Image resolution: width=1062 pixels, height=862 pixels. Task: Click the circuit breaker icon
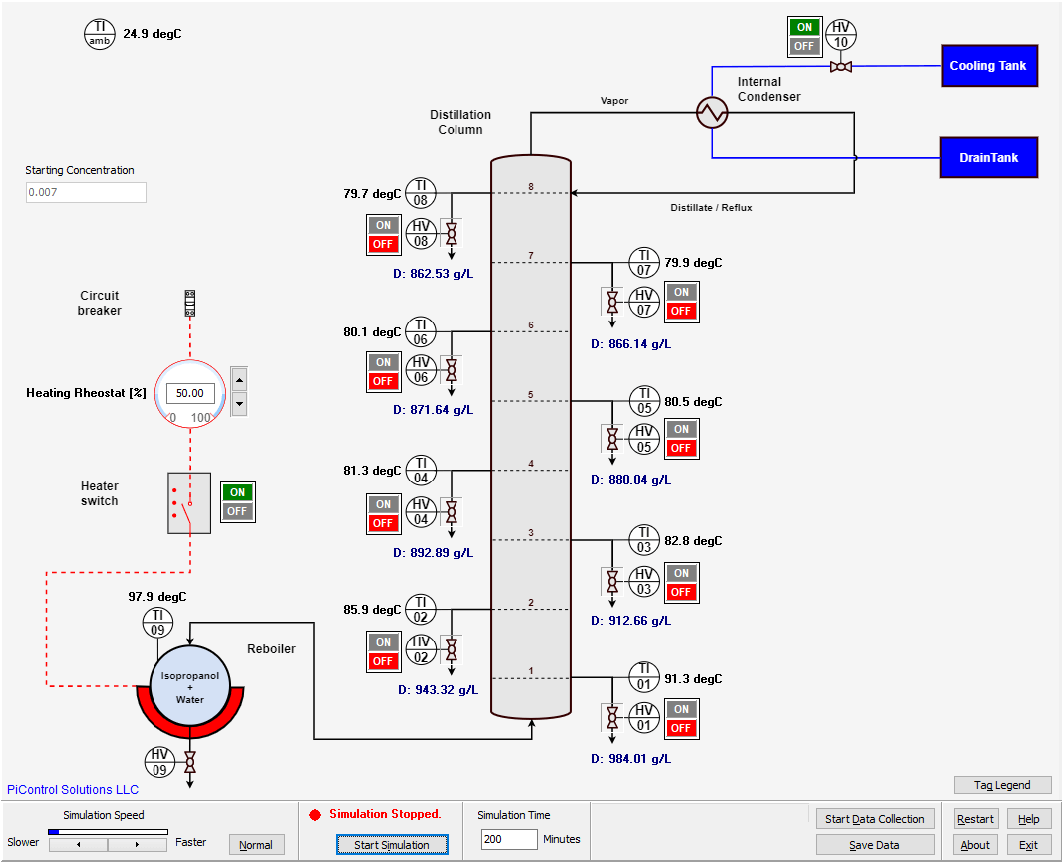coord(189,304)
